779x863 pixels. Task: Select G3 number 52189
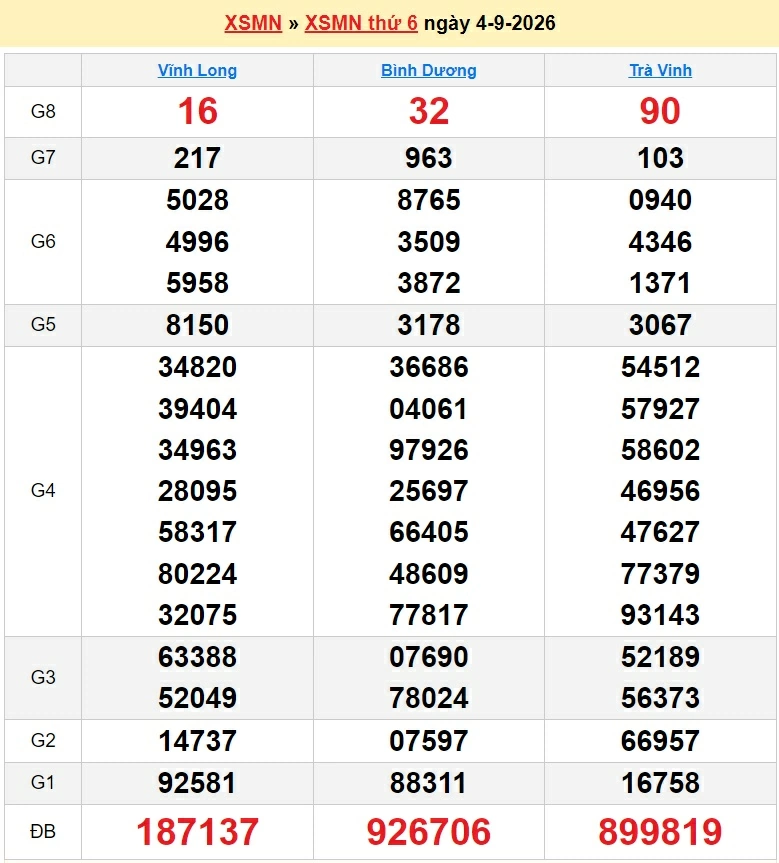click(660, 657)
